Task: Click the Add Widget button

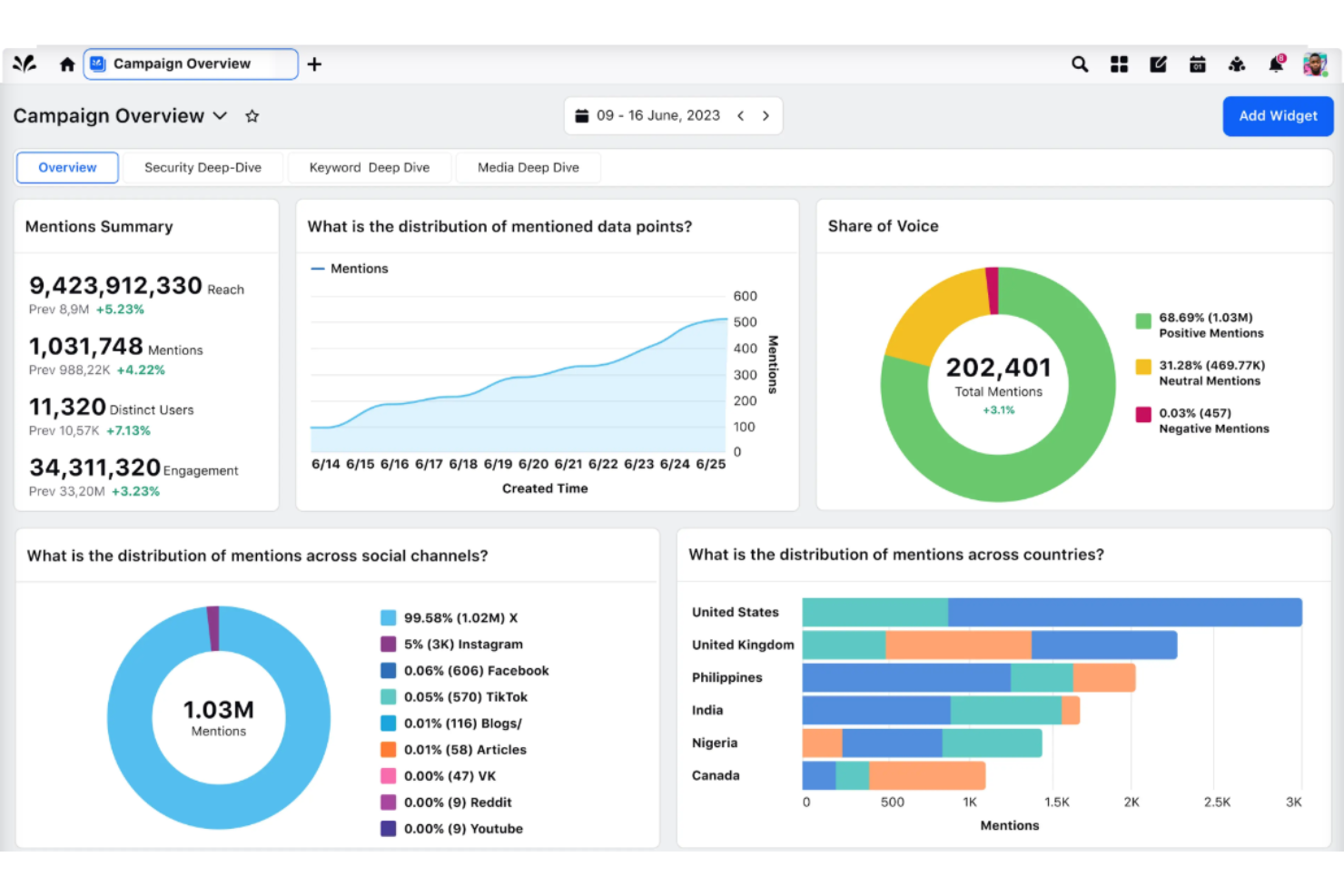Action: pyautogui.click(x=1278, y=116)
